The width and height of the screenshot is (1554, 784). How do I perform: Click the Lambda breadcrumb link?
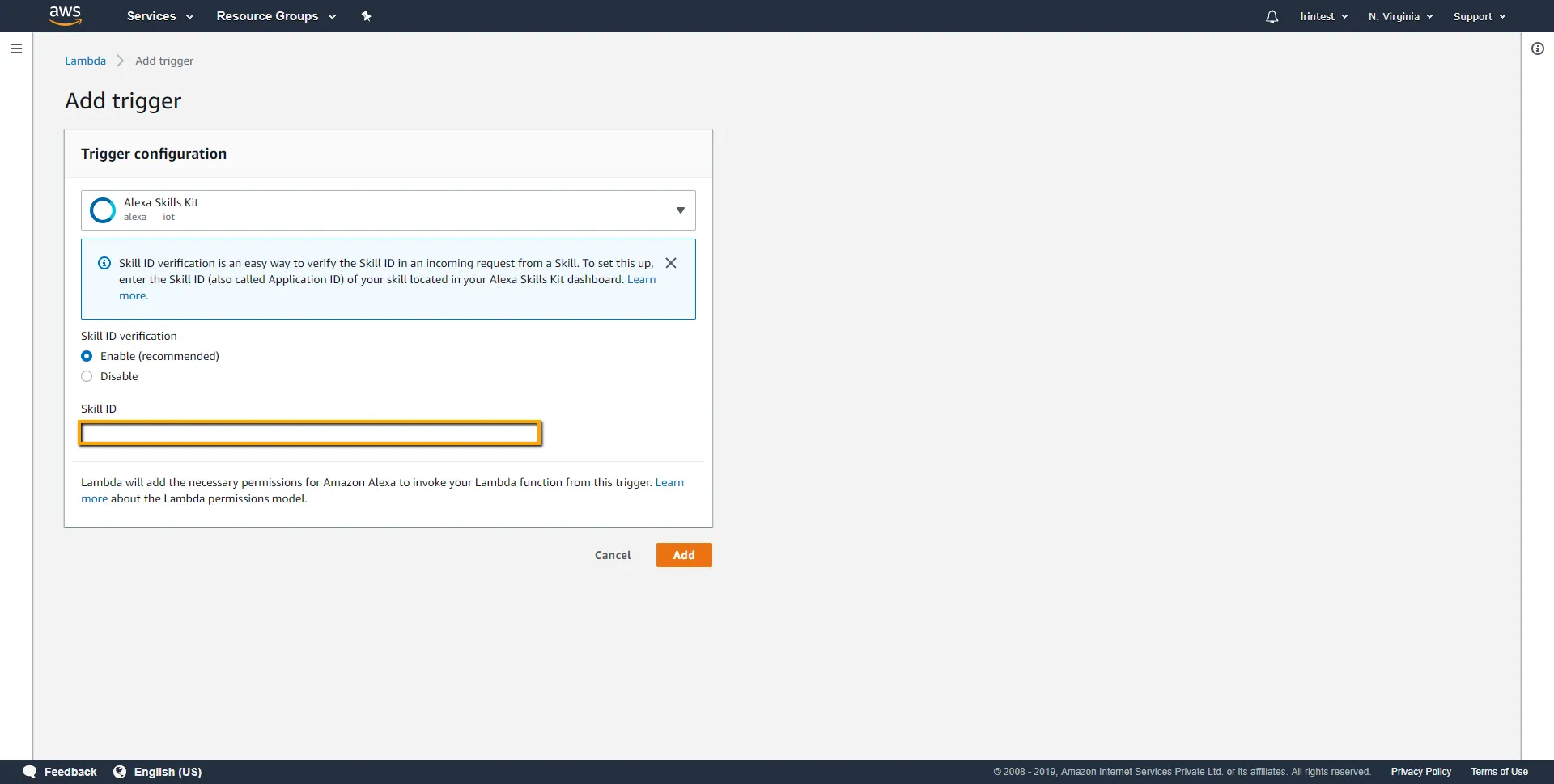[x=85, y=61]
